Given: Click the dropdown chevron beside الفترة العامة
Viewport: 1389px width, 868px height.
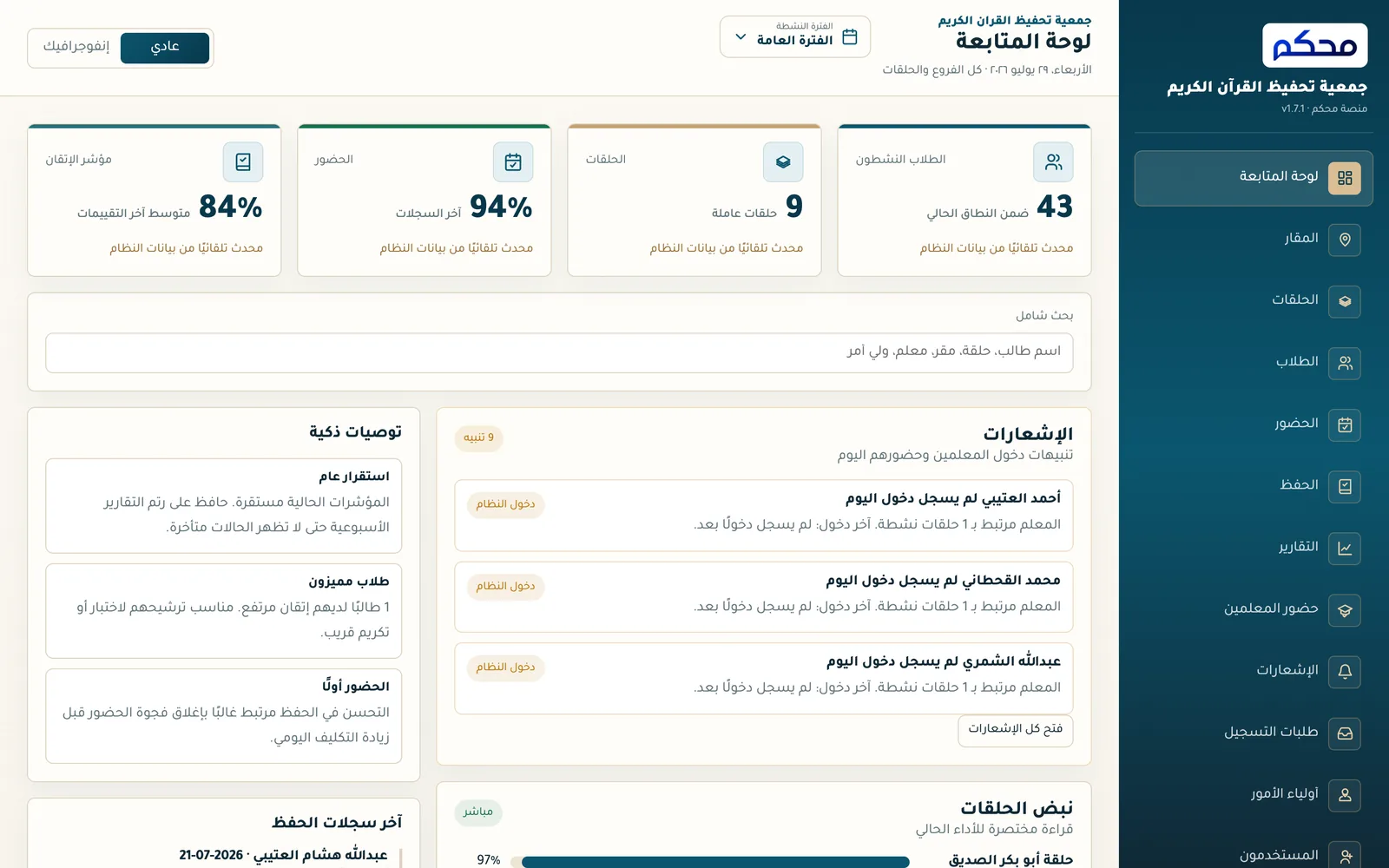Looking at the screenshot, I should pyautogui.click(x=741, y=37).
